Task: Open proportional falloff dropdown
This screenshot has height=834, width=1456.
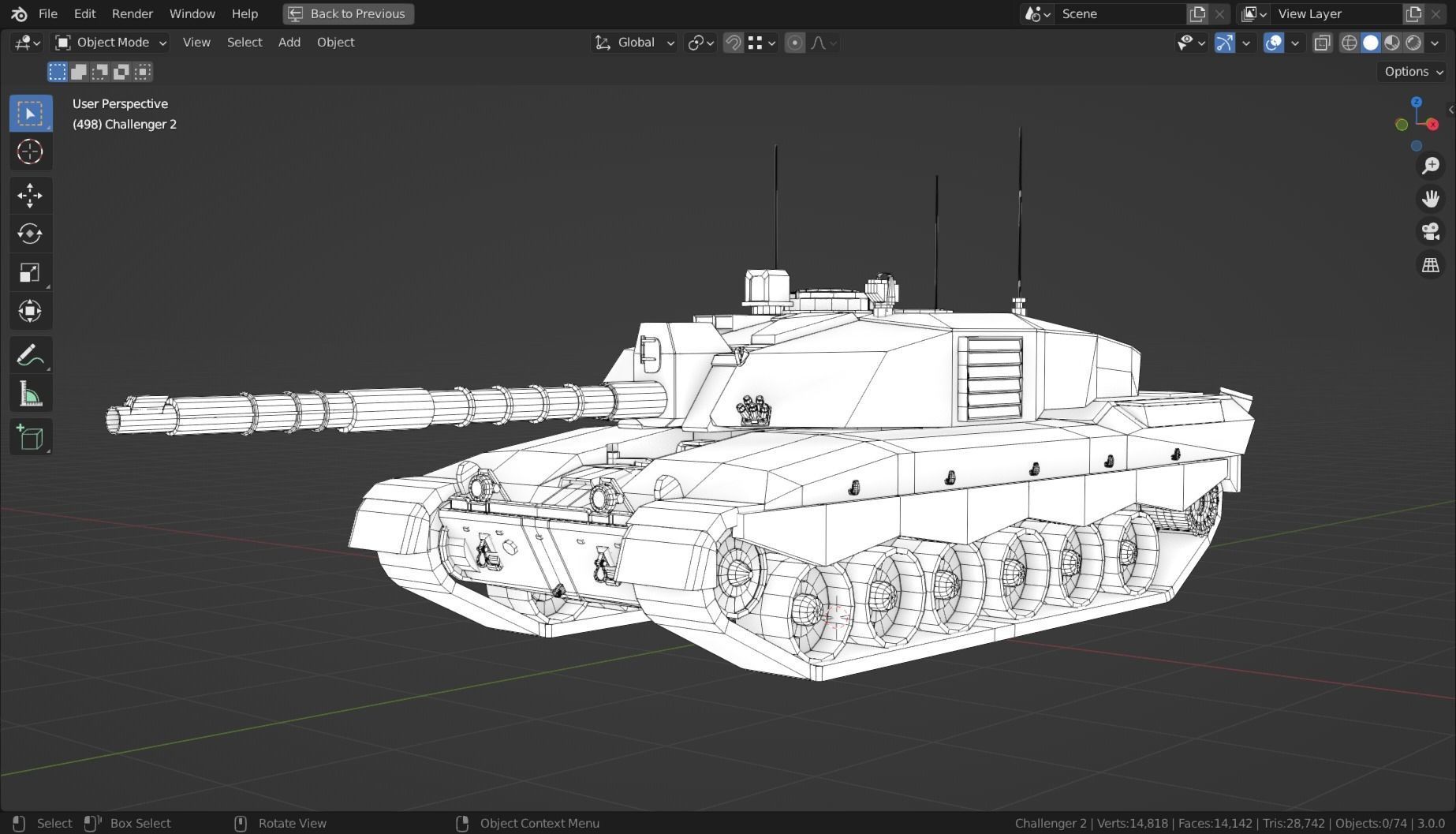Action: click(823, 43)
